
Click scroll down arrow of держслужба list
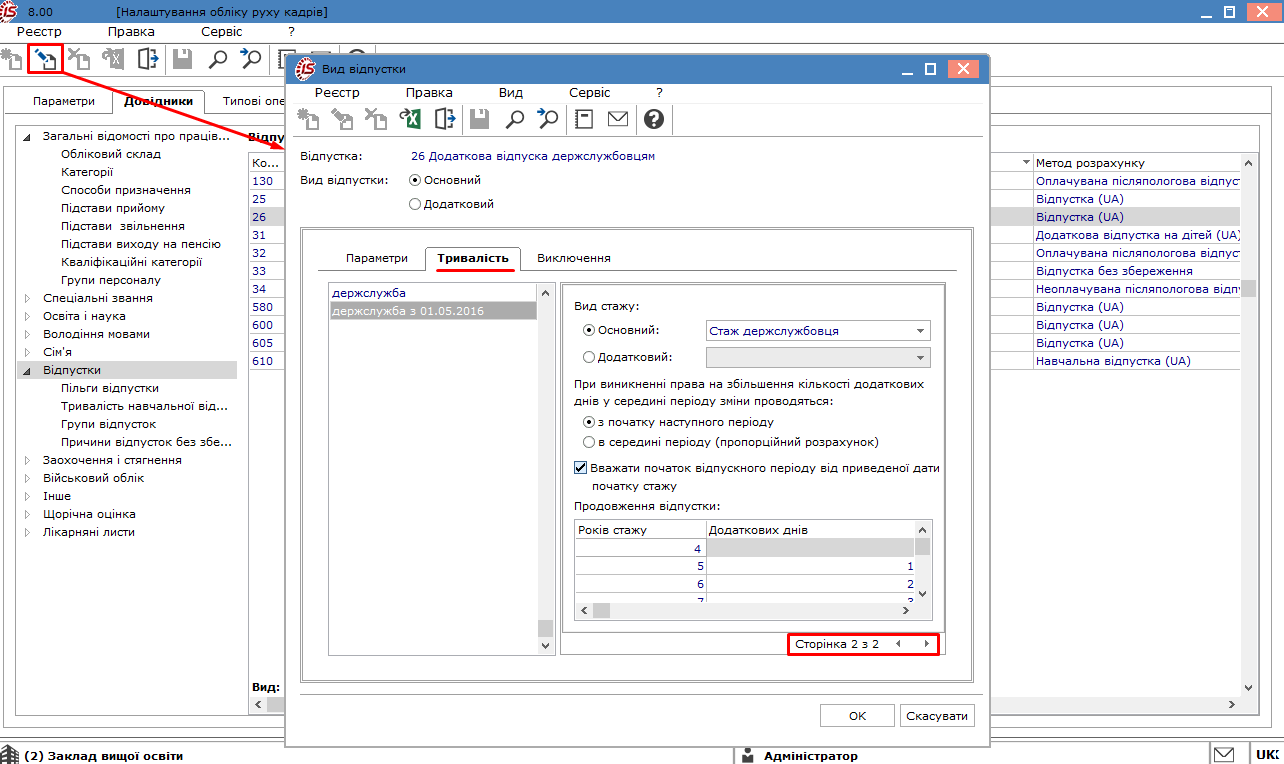[x=545, y=647]
